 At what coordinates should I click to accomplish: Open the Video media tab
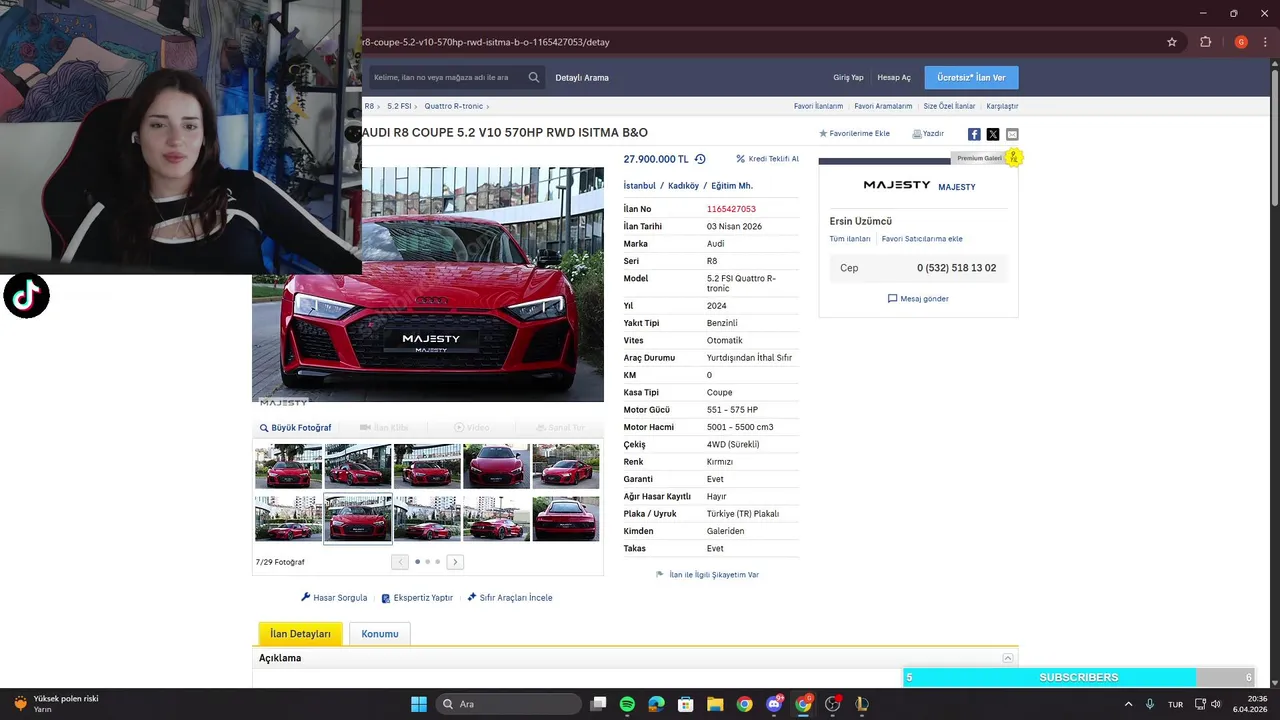point(472,428)
